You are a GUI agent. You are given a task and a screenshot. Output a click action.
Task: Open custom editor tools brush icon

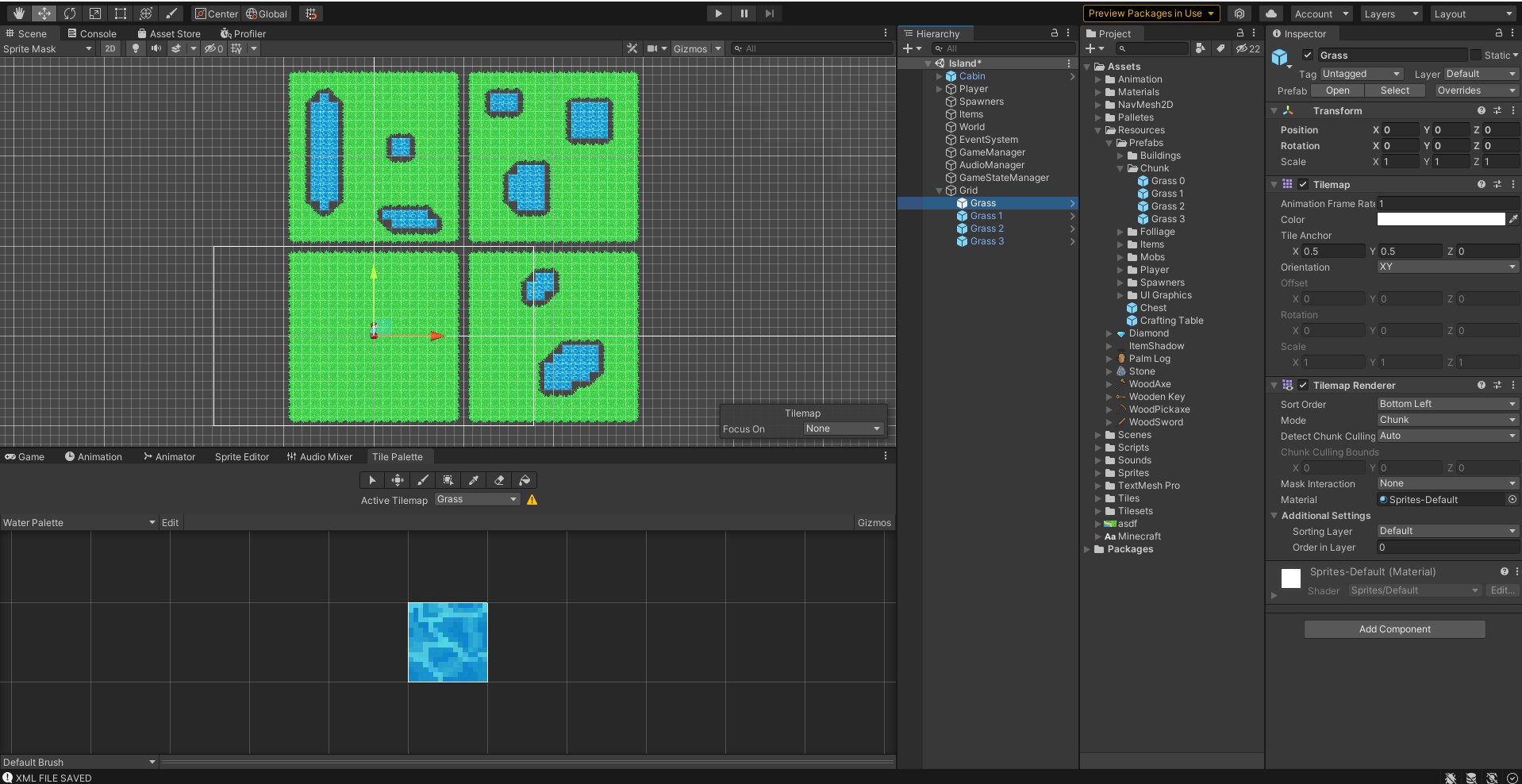click(x=171, y=13)
